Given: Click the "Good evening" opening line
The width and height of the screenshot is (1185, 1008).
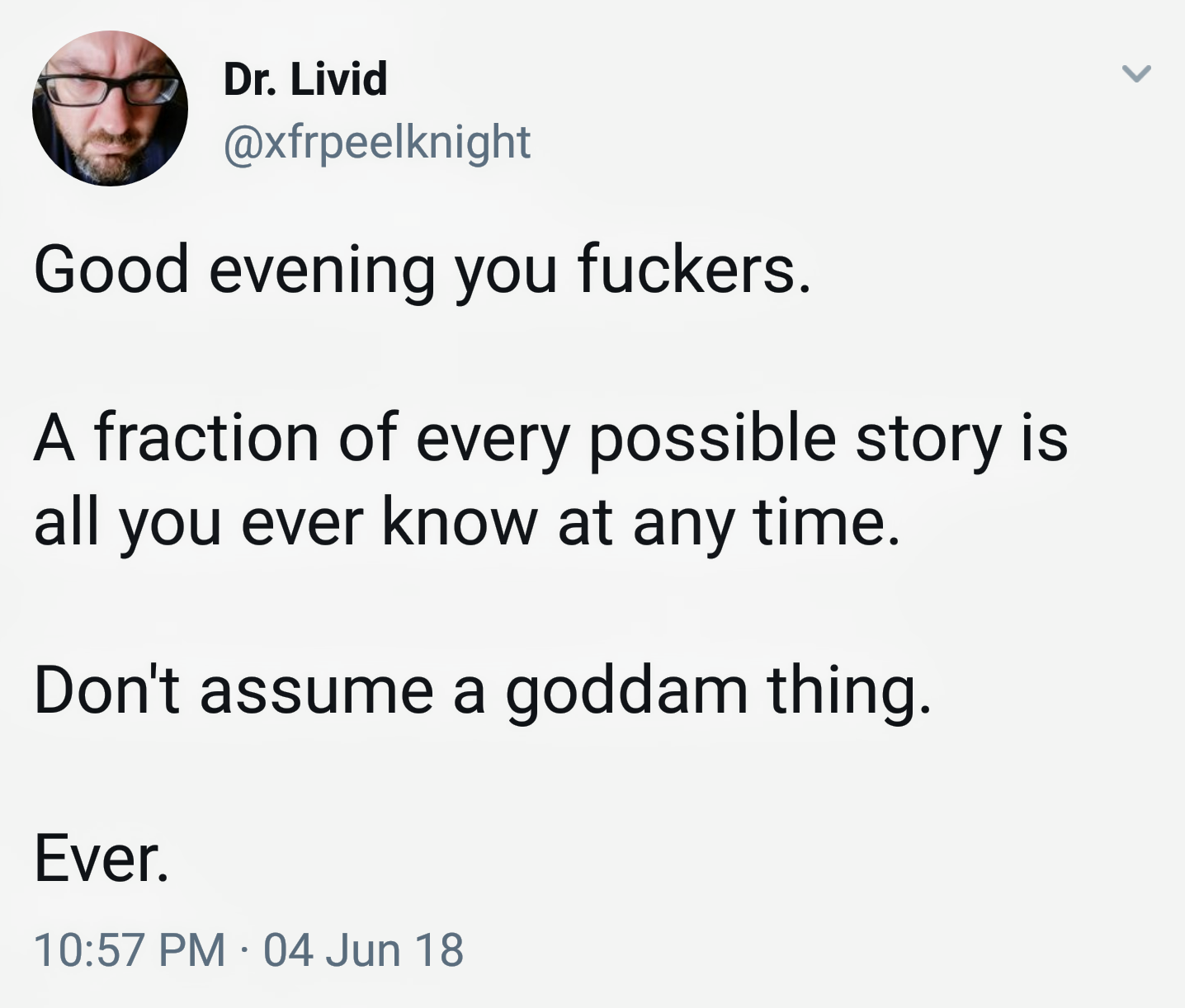Looking at the screenshot, I should pyautogui.click(x=423, y=270).
